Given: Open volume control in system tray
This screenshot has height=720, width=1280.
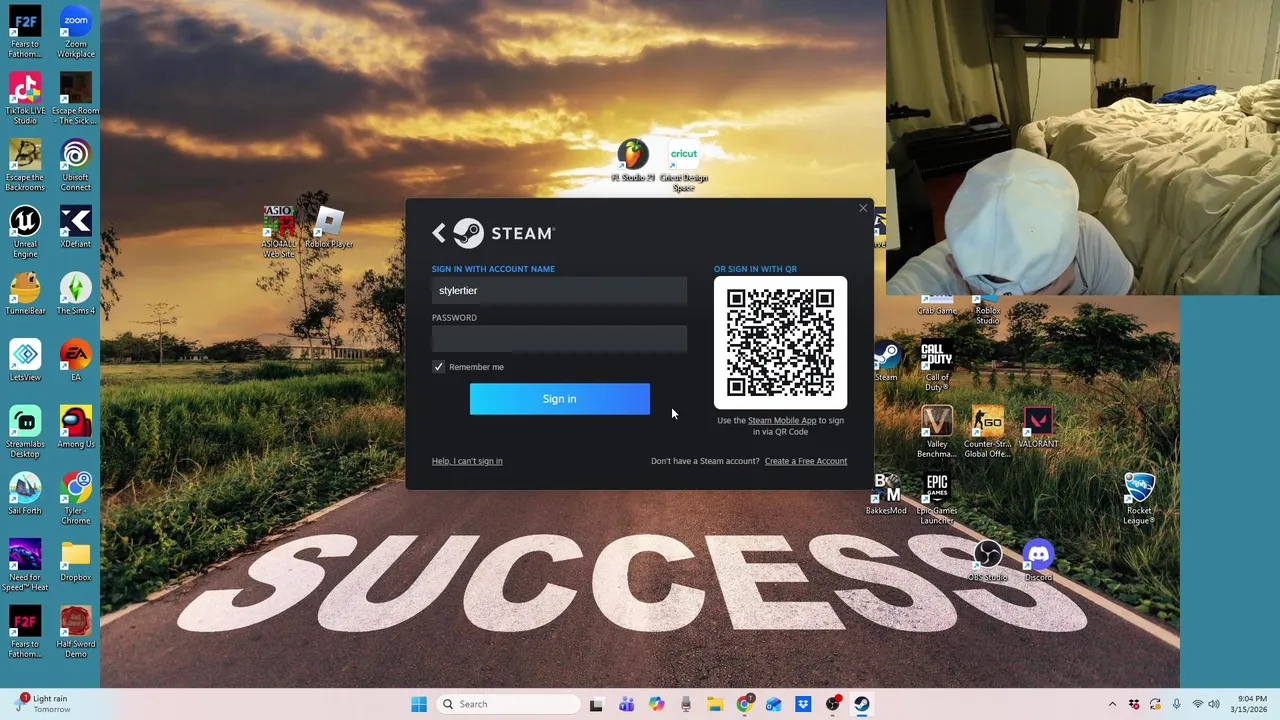Looking at the screenshot, I should pyautogui.click(x=1216, y=704).
